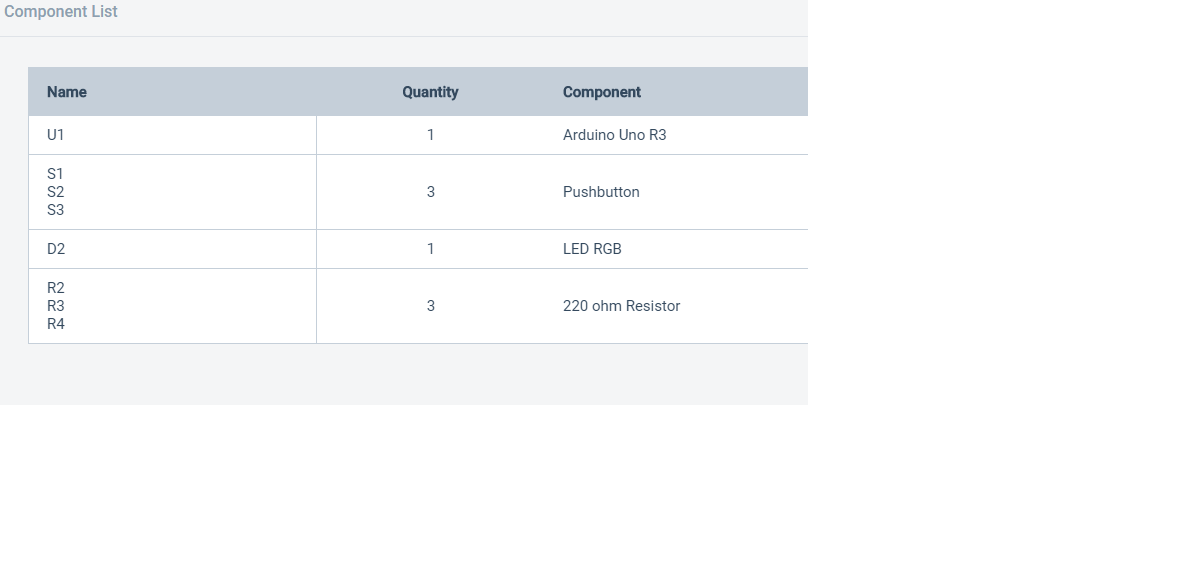Click the Component List heading

point(61,12)
